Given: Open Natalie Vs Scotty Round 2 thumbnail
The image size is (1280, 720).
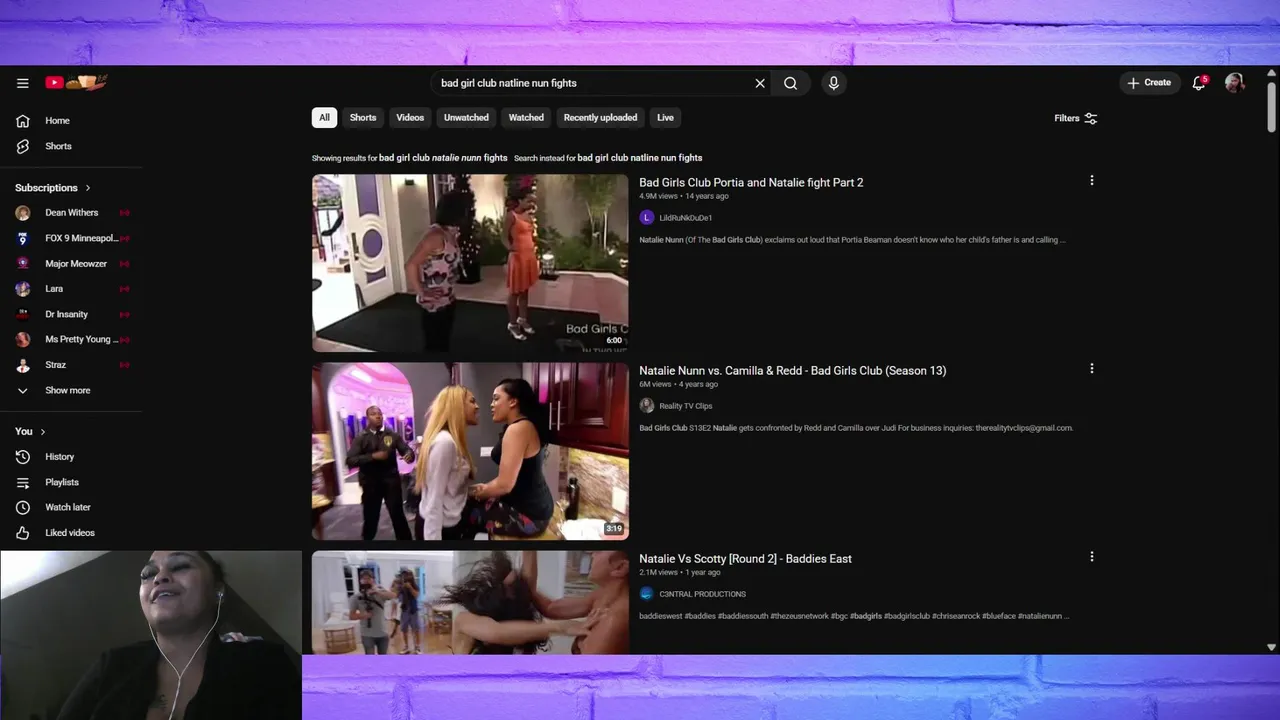Looking at the screenshot, I should coord(470,603).
